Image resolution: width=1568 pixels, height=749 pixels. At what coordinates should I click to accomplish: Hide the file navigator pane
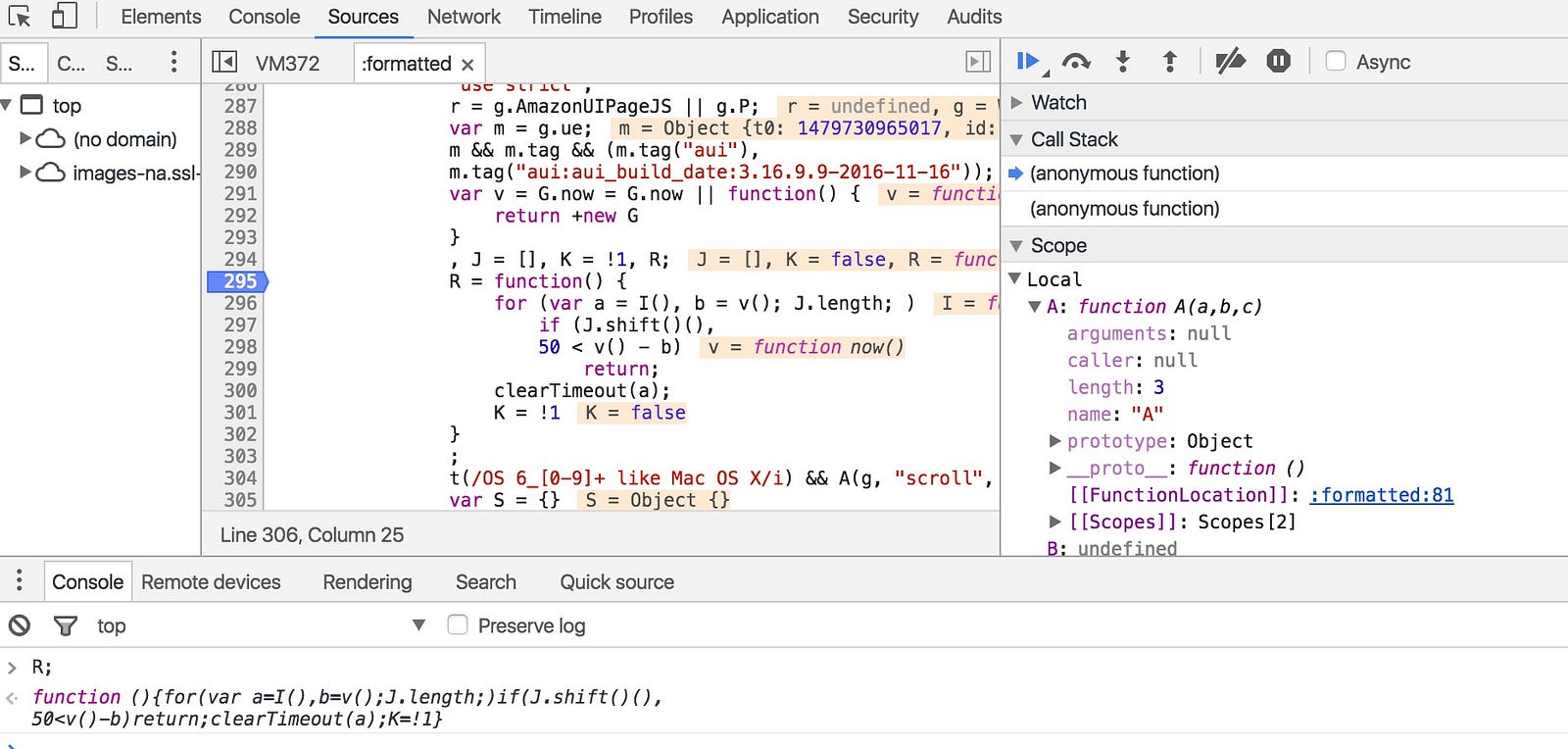click(x=224, y=63)
